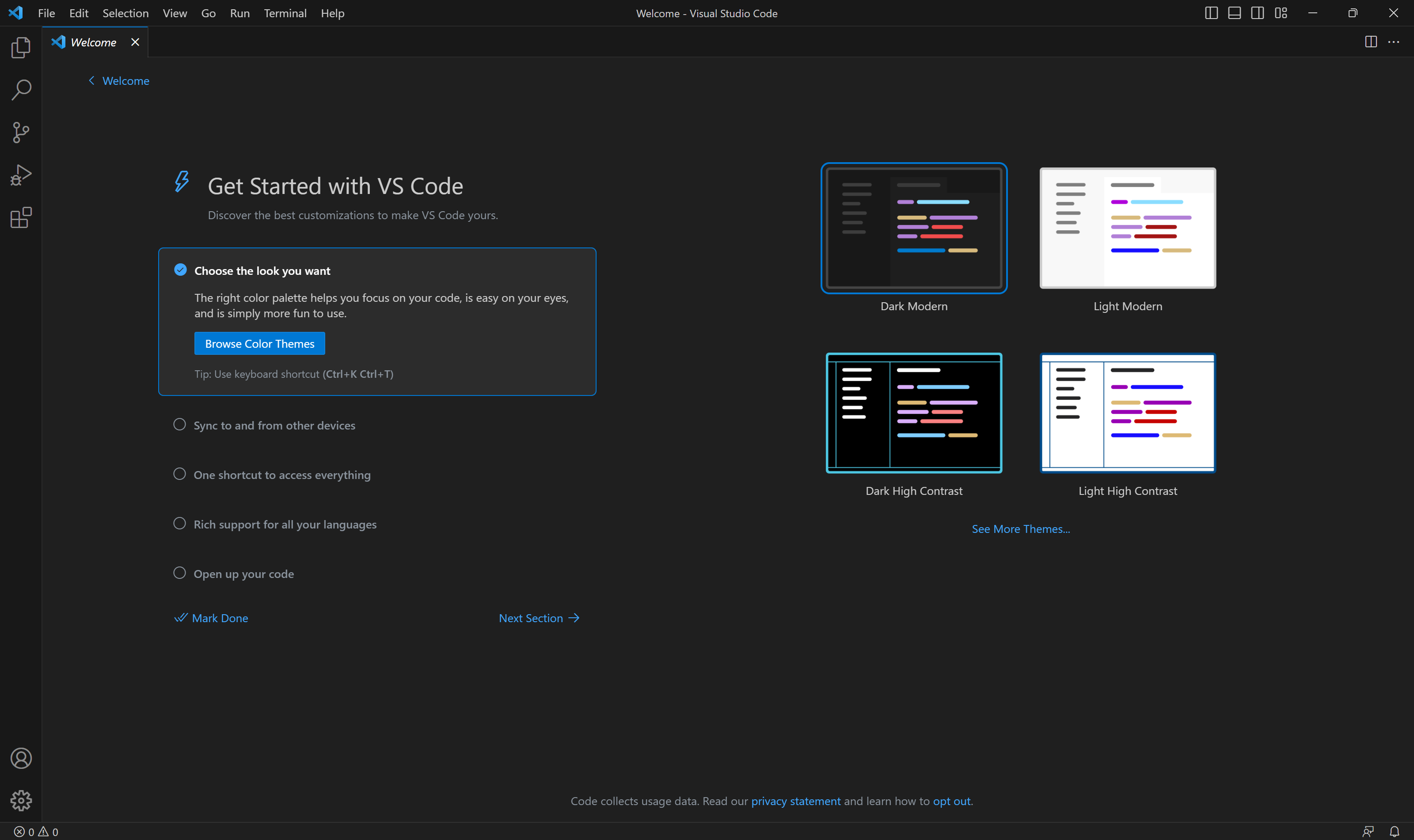This screenshot has height=840, width=1414.
Task: Click the Customize Layout icon
Action: pyautogui.click(x=1281, y=12)
